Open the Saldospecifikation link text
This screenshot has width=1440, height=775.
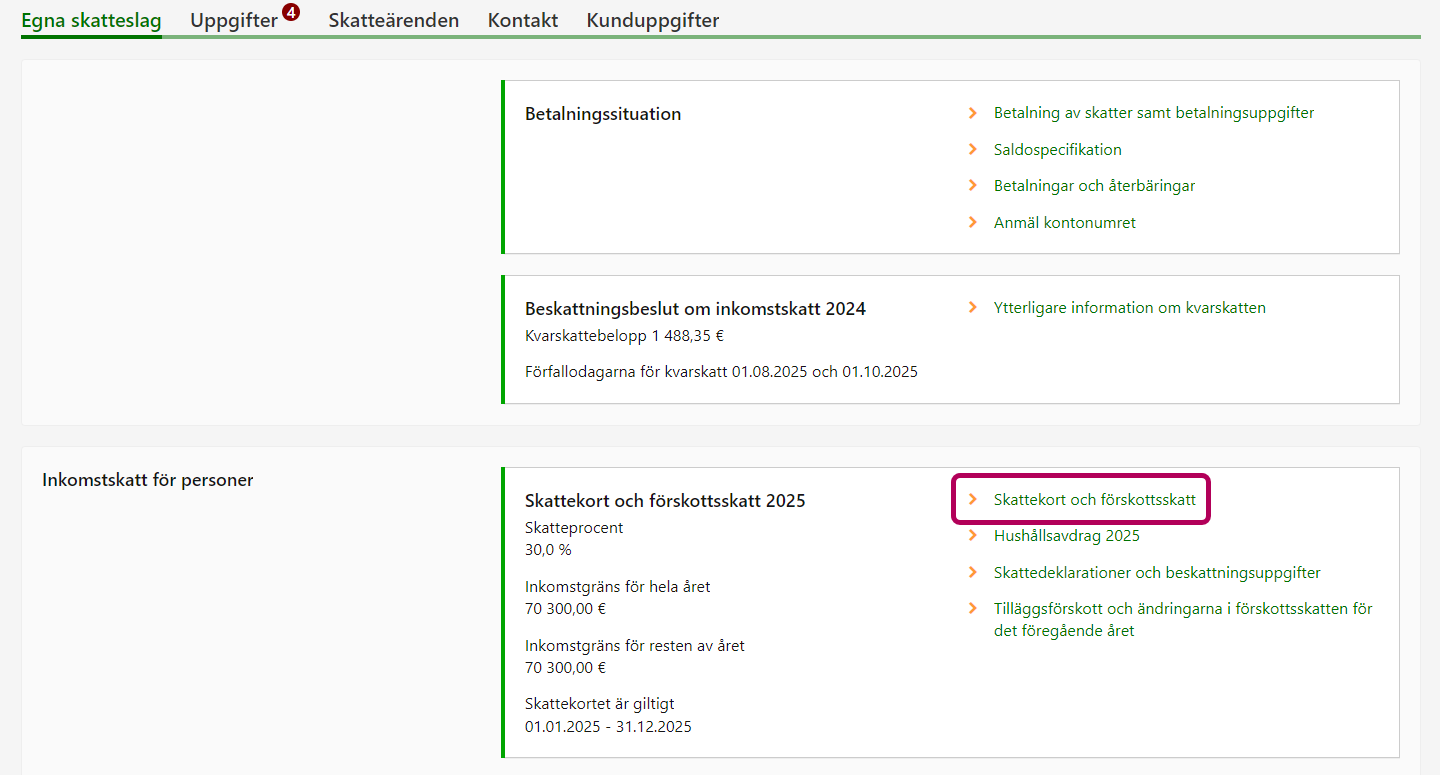pos(1057,149)
